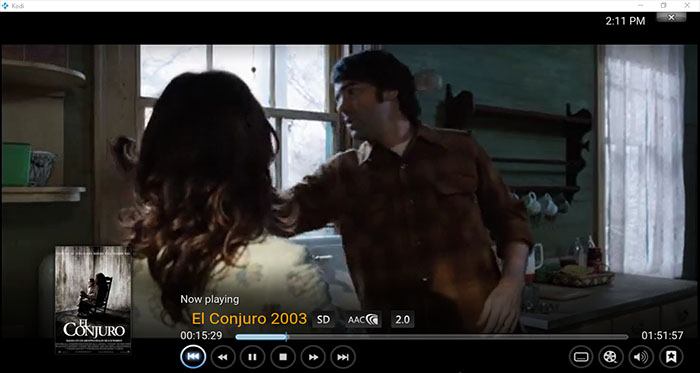700x373 pixels.
Task: Pause the El Conjuro playback
Action: [x=252, y=357]
